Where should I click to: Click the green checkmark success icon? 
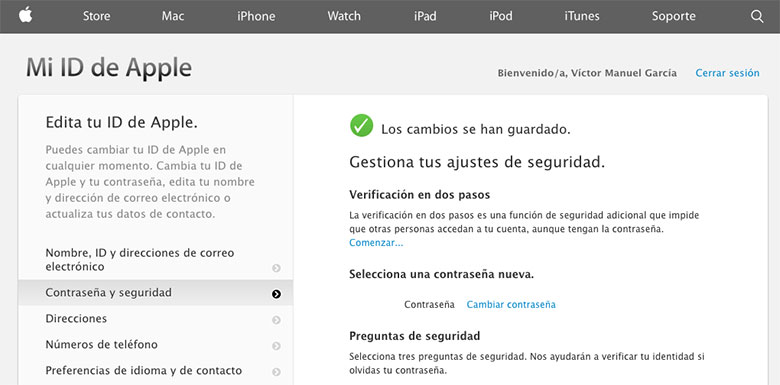(362, 125)
